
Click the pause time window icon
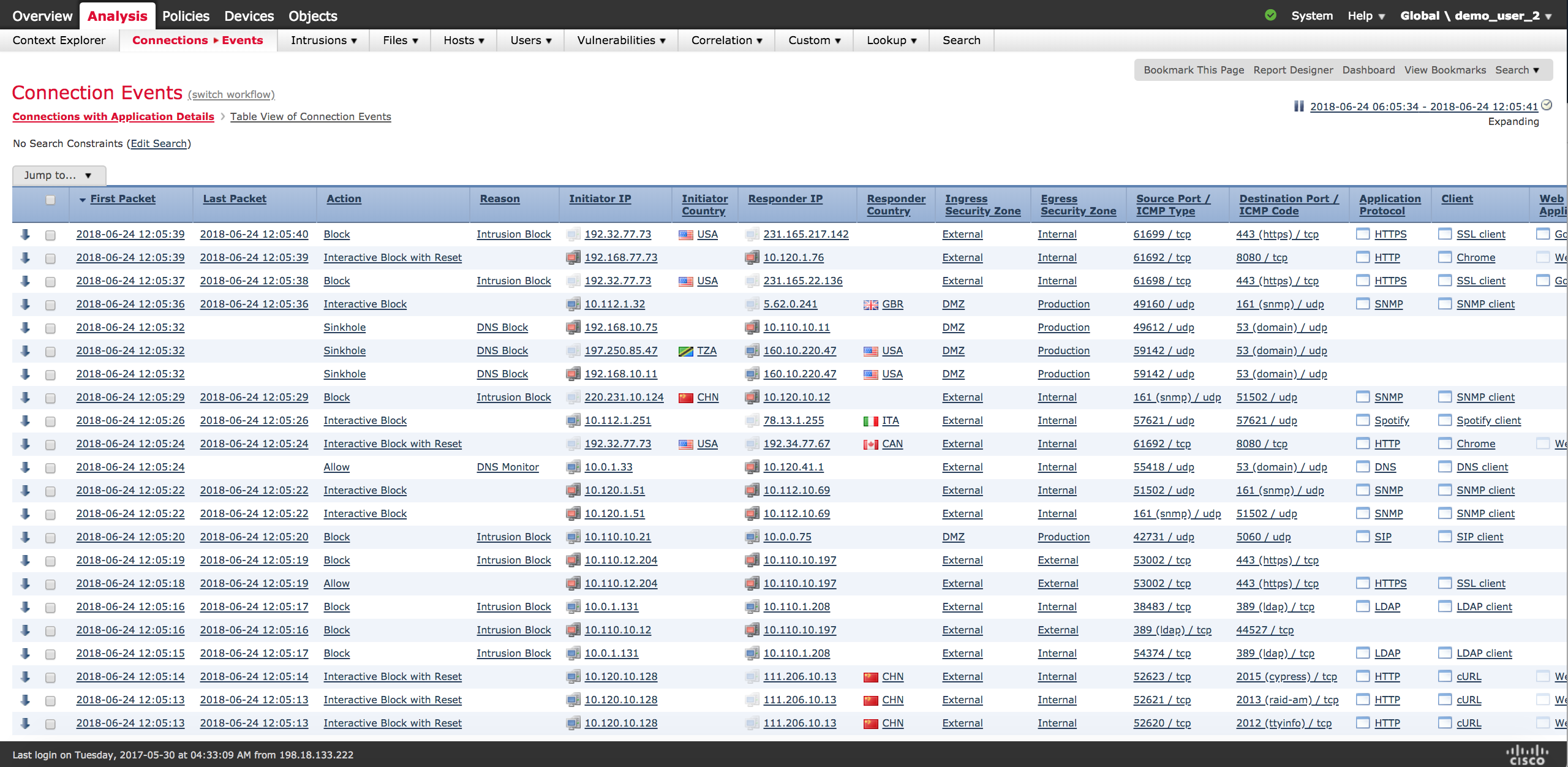tap(1298, 106)
